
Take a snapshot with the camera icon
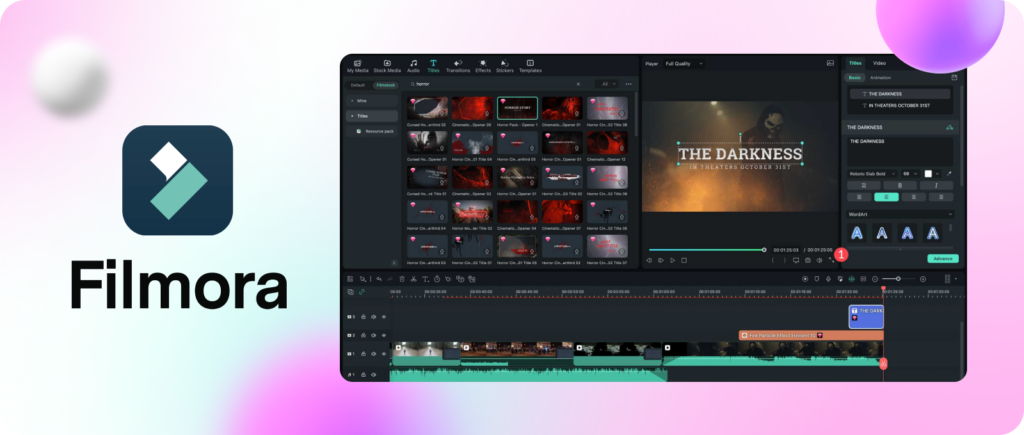click(806, 260)
